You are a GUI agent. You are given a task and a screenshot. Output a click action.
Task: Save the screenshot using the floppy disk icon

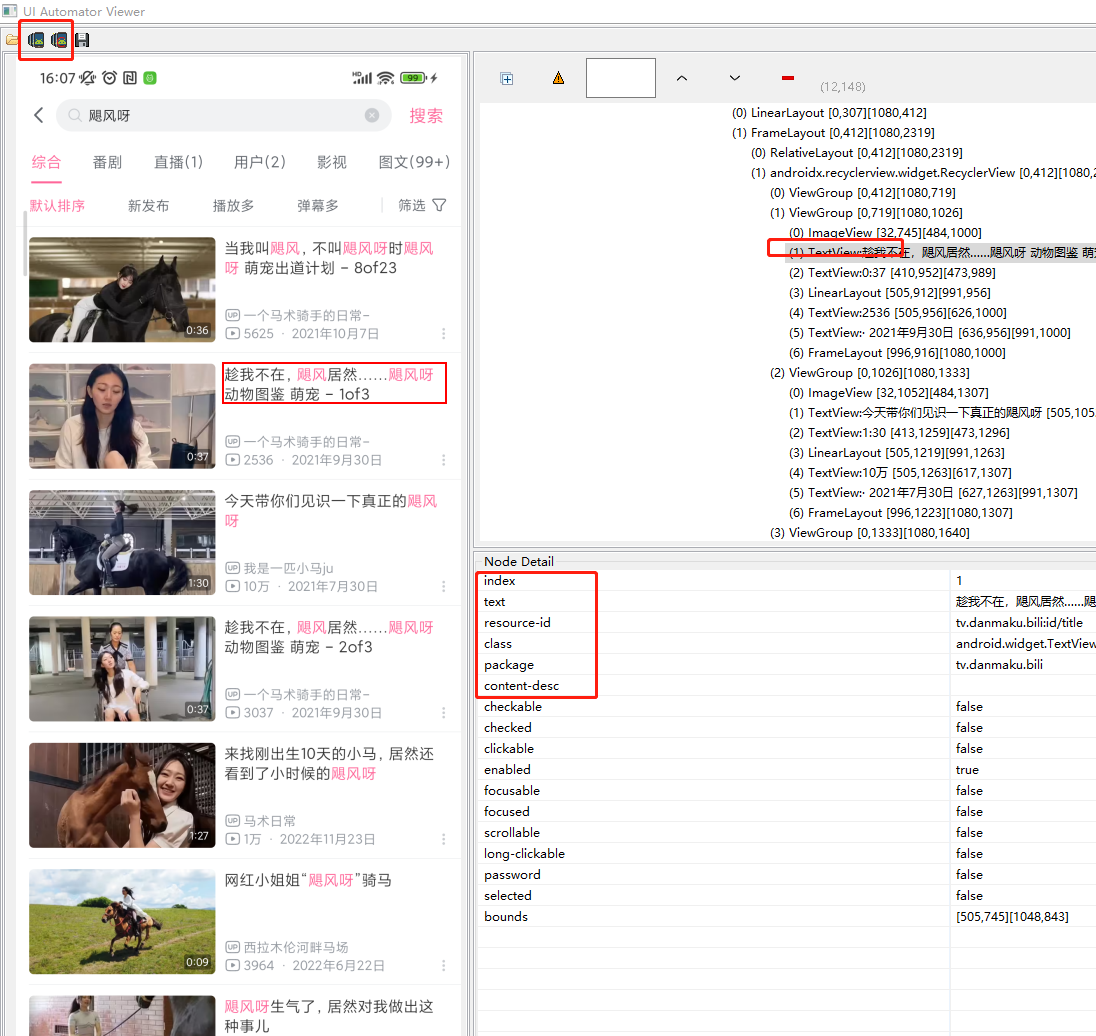coord(82,40)
